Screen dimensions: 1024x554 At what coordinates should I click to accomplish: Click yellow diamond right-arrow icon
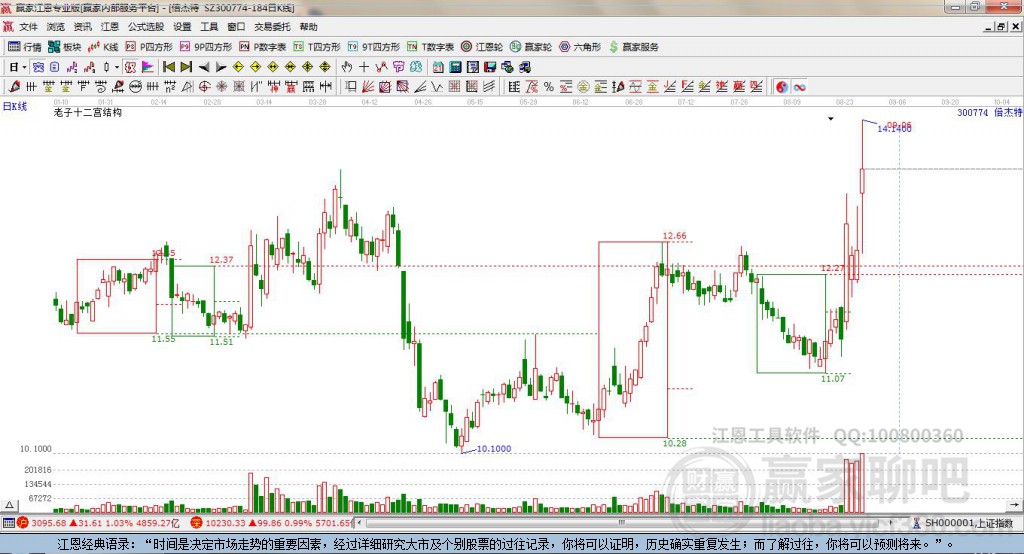tap(255, 67)
